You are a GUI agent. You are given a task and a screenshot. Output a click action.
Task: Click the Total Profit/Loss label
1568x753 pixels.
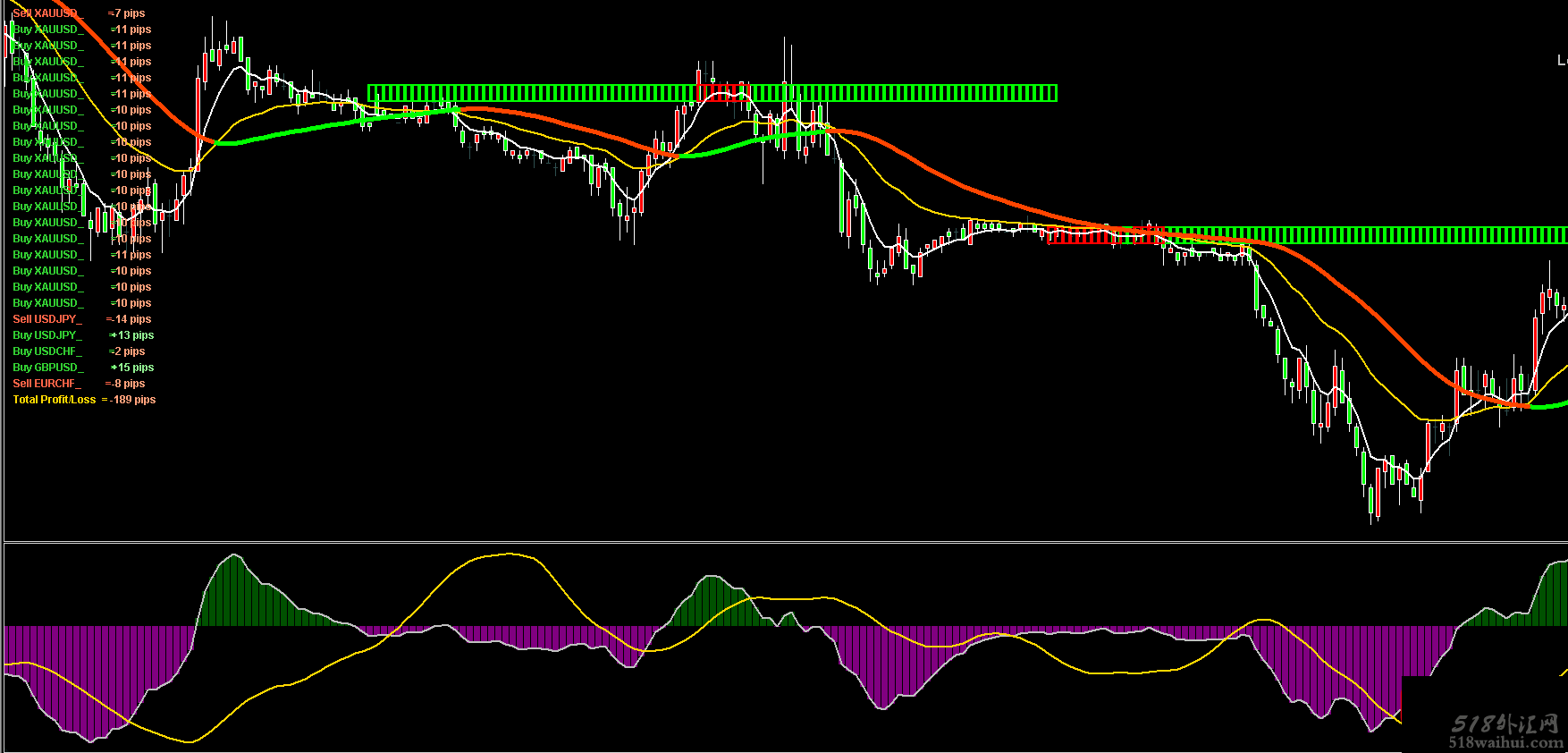[x=54, y=400]
